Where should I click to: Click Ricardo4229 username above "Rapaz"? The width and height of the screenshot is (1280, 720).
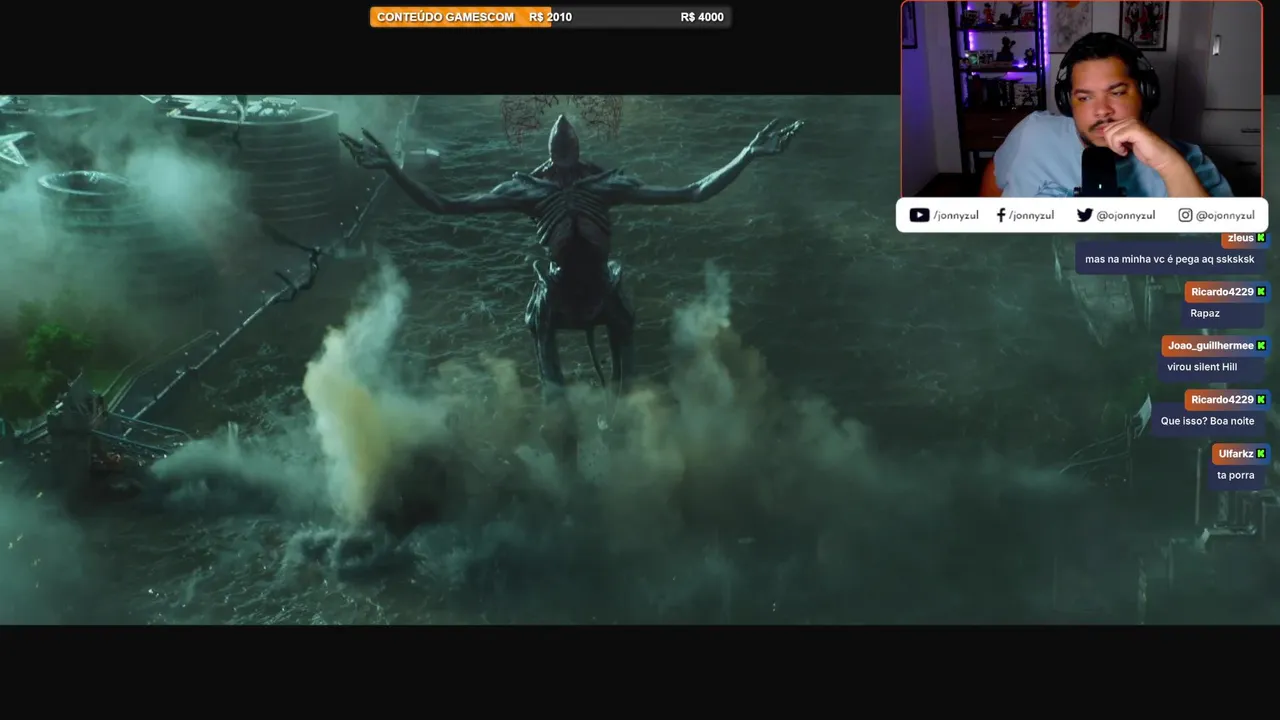[x=1222, y=292]
